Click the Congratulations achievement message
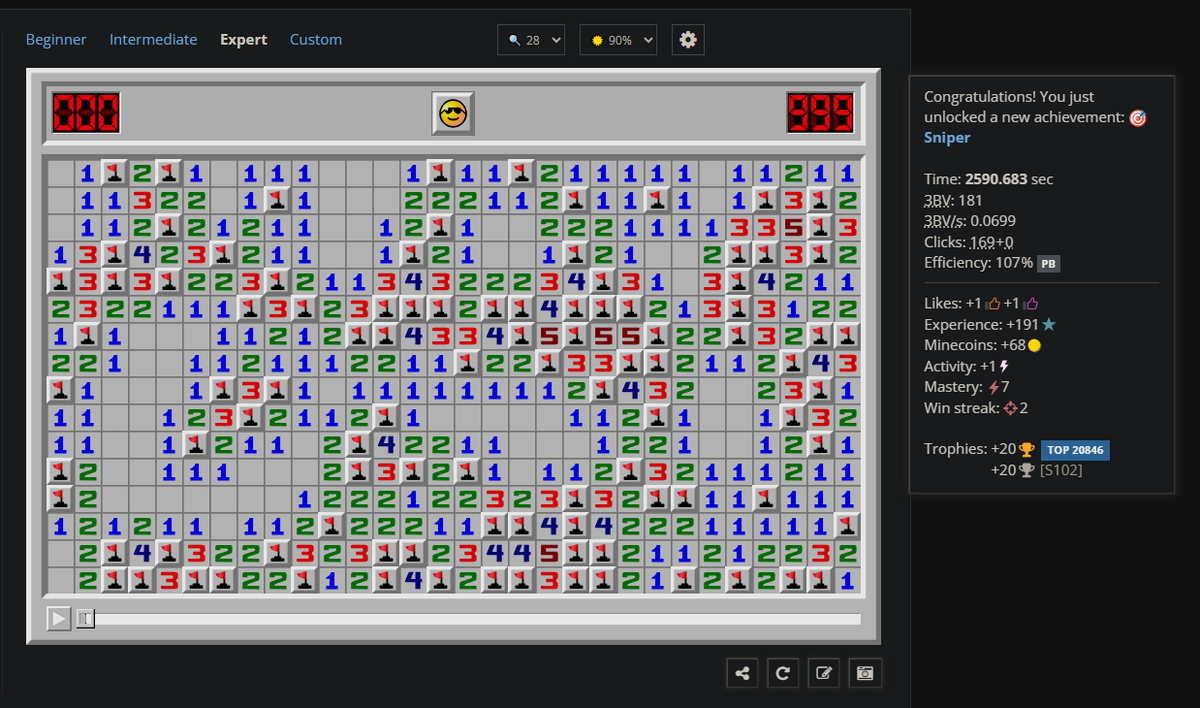Screen dimensions: 1200x708 coord(1035,117)
